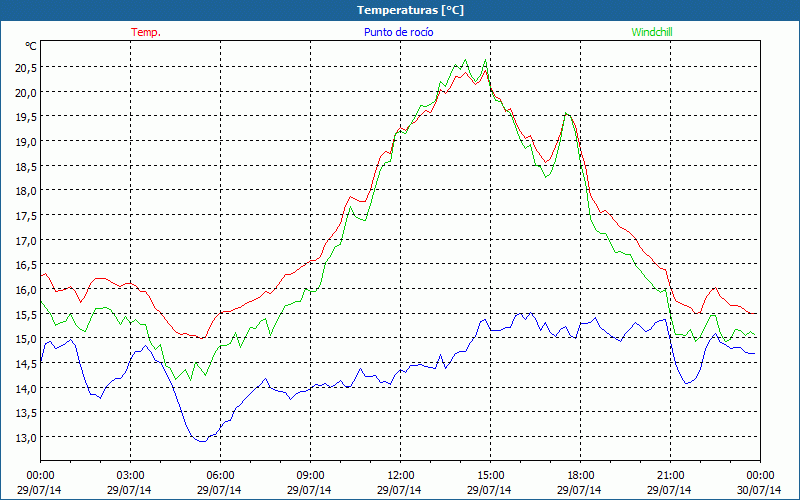The height and width of the screenshot is (500, 800).
Task: Click the 06:00 time axis label
Action: pyautogui.click(x=220, y=476)
